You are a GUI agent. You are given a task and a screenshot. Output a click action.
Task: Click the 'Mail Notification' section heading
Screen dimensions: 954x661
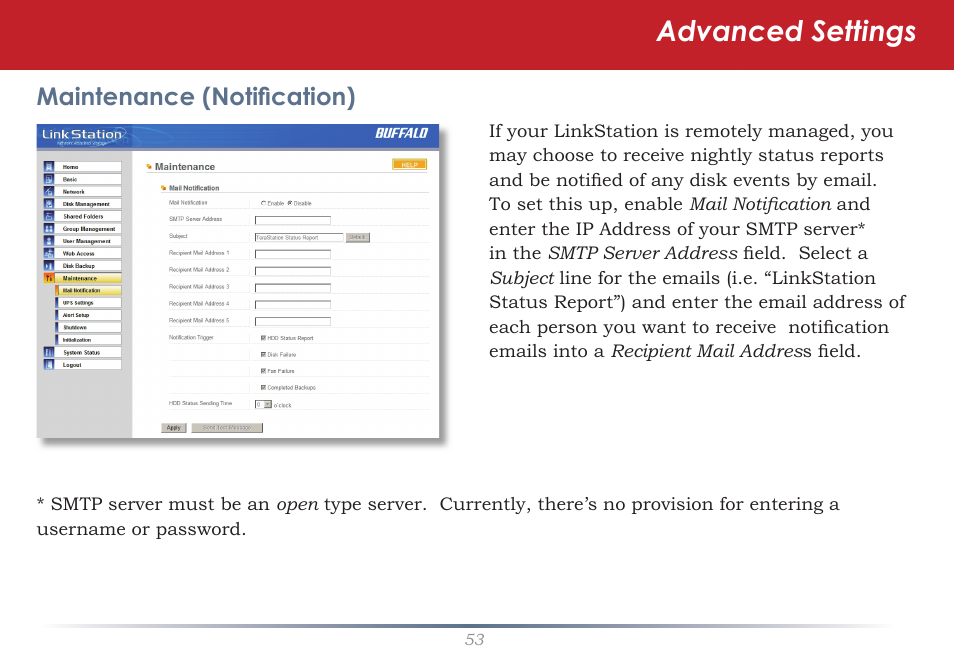point(193,188)
